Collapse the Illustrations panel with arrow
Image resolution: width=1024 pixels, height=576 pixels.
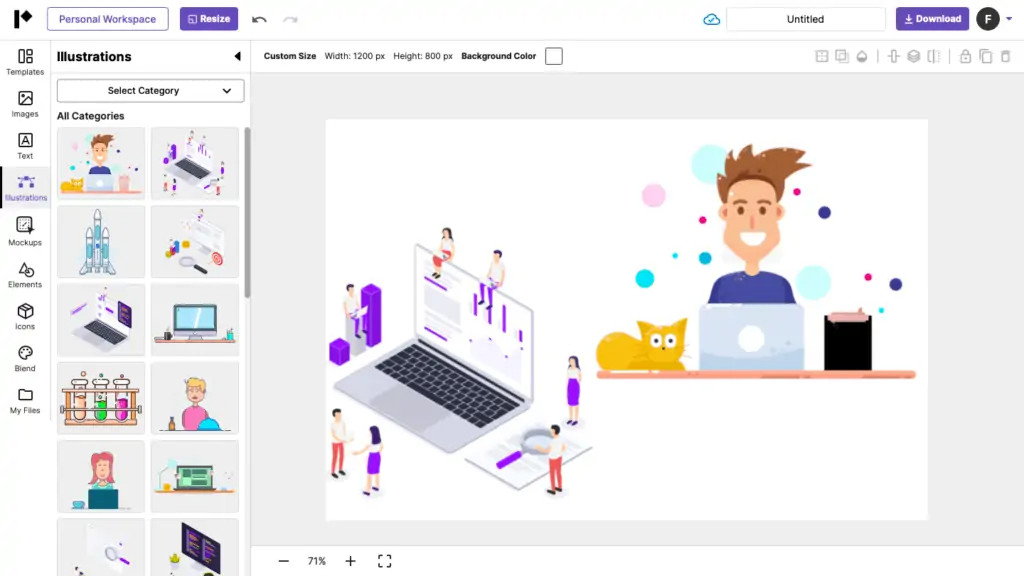tap(237, 57)
